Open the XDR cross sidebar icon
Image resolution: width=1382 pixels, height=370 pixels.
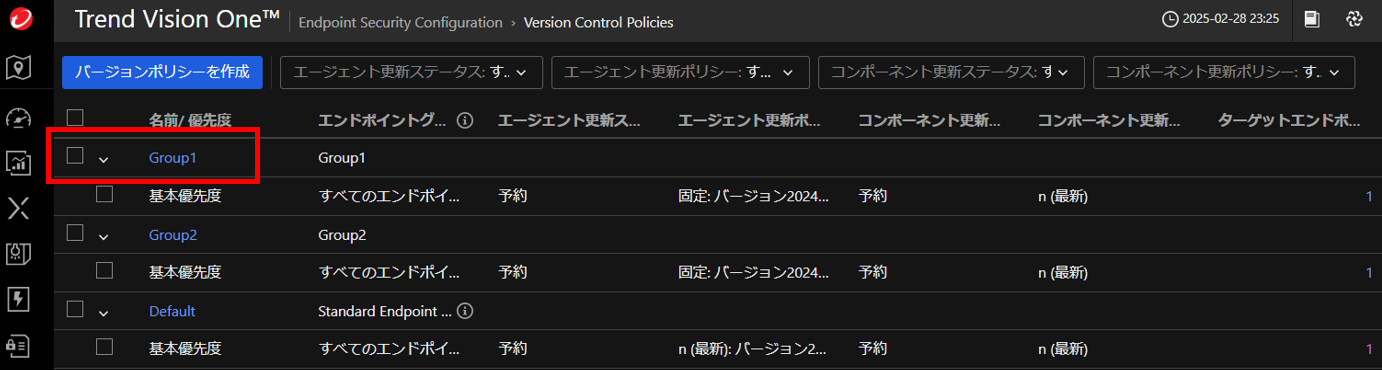click(18, 208)
